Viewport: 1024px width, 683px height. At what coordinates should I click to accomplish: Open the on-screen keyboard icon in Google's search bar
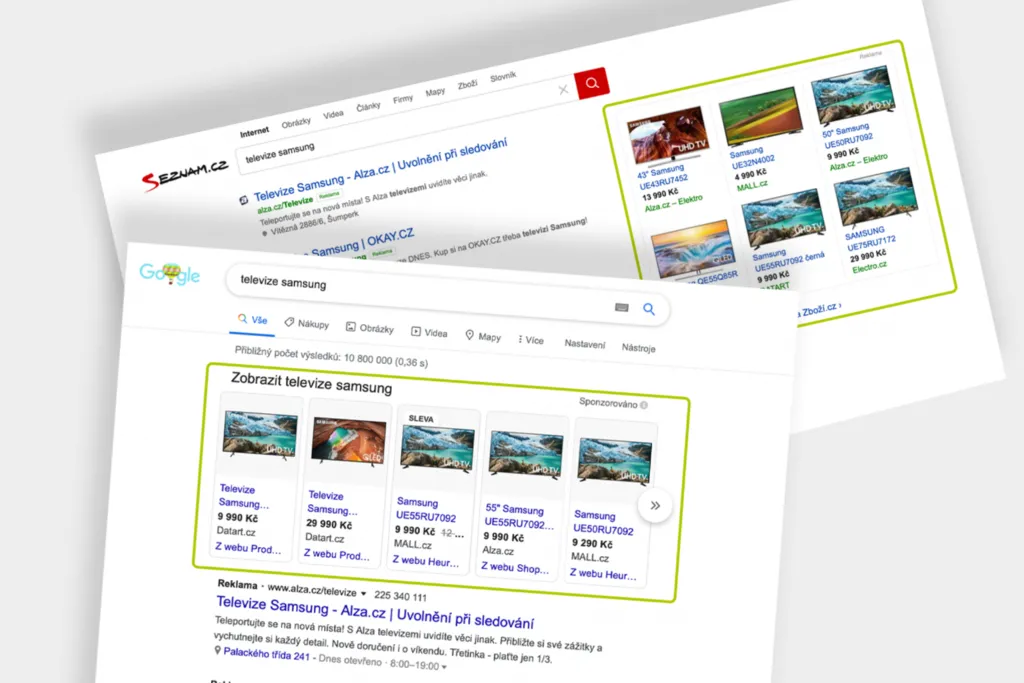[622, 306]
